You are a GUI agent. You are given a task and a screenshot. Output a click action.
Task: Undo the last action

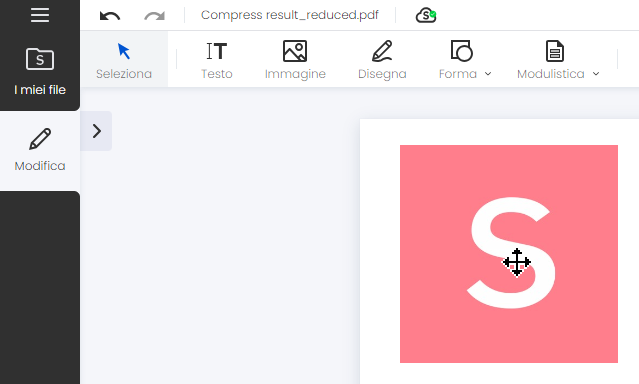click(x=110, y=16)
